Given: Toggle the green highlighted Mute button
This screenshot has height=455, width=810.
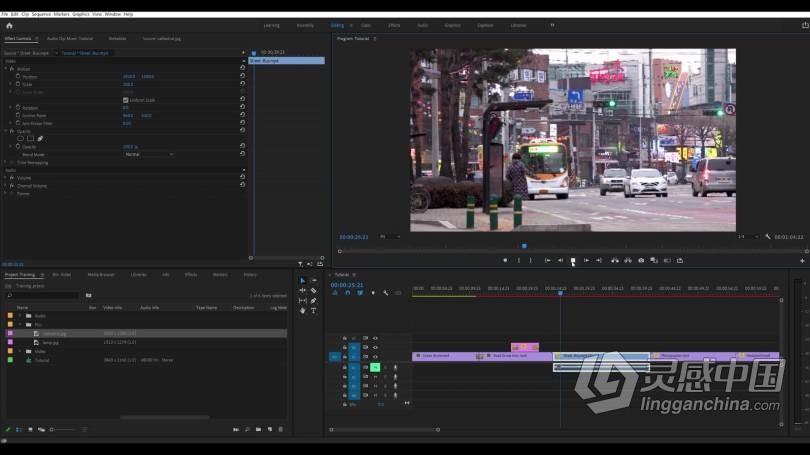Looking at the screenshot, I should [x=375, y=367].
